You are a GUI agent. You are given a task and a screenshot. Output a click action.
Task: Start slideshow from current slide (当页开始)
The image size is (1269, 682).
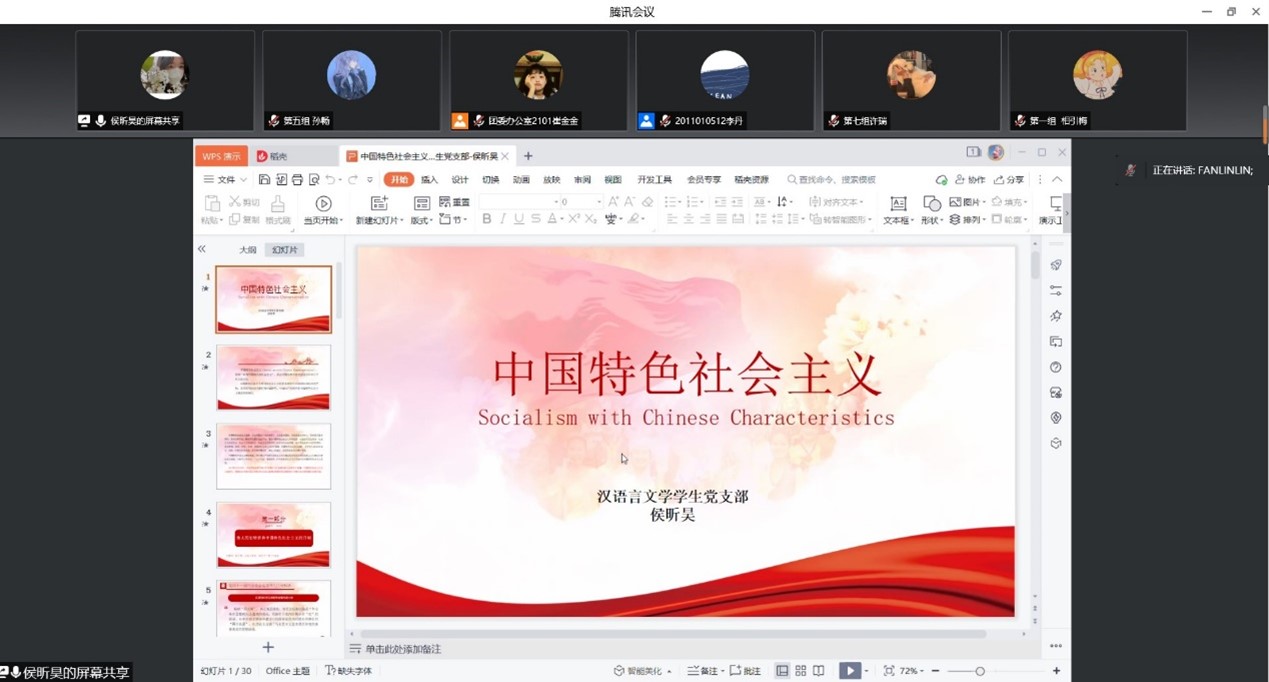[x=323, y=204]
